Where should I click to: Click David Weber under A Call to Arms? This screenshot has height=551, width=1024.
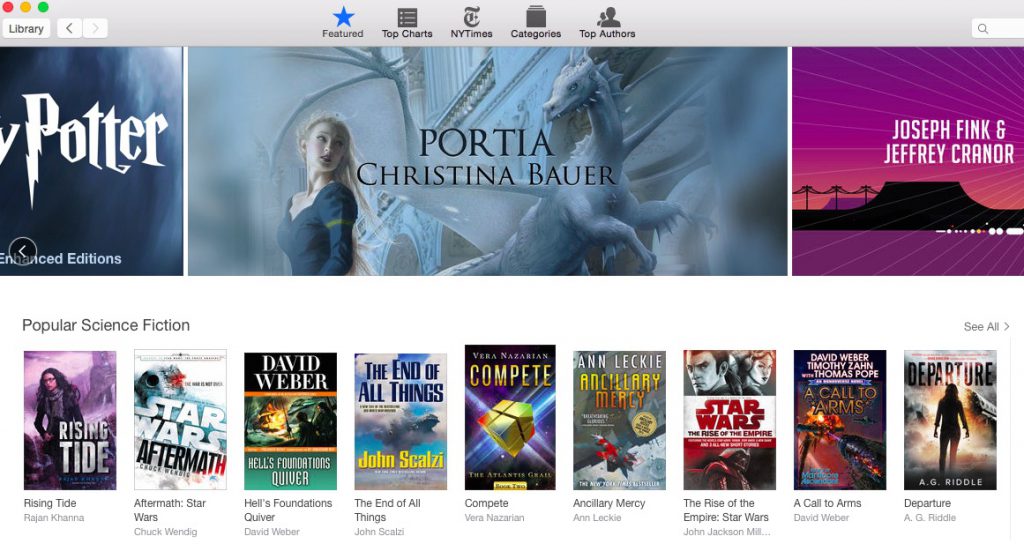point(822,518)
